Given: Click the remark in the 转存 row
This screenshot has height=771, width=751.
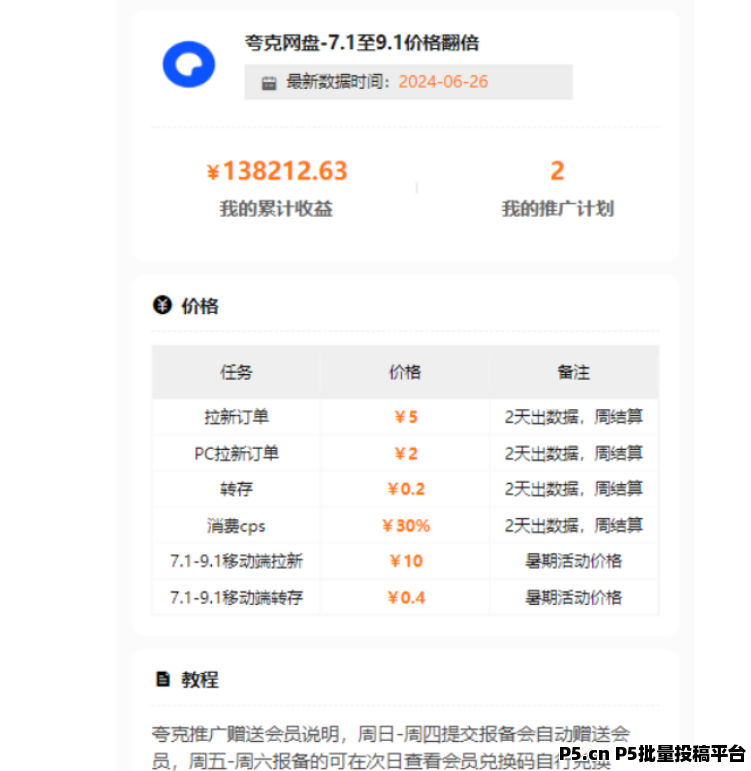Looking at the screenshot, I should tap(573, 489).
